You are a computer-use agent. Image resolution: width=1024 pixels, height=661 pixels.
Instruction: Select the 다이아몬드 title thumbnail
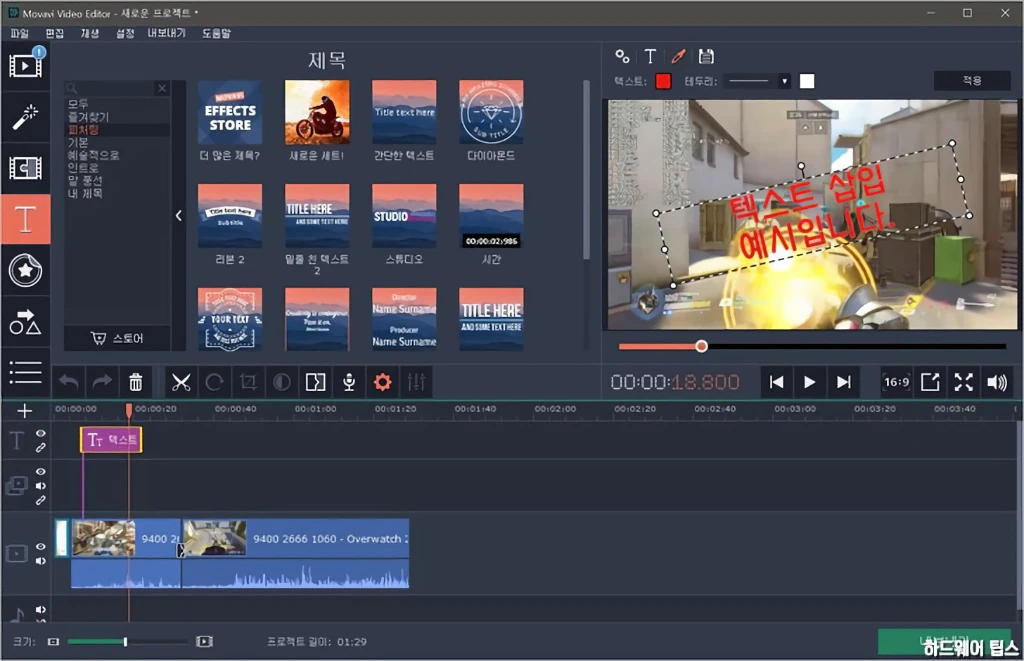pyautogui.click(x=491, y=112)
